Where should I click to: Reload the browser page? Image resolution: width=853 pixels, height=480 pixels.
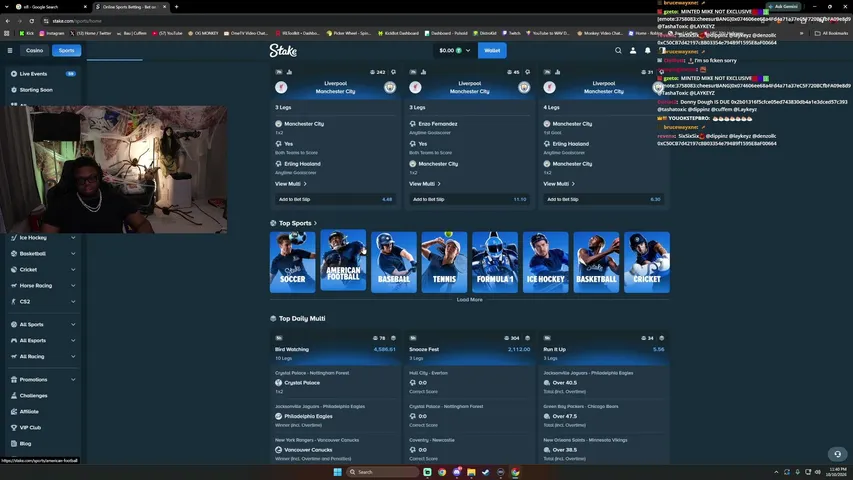32,21
